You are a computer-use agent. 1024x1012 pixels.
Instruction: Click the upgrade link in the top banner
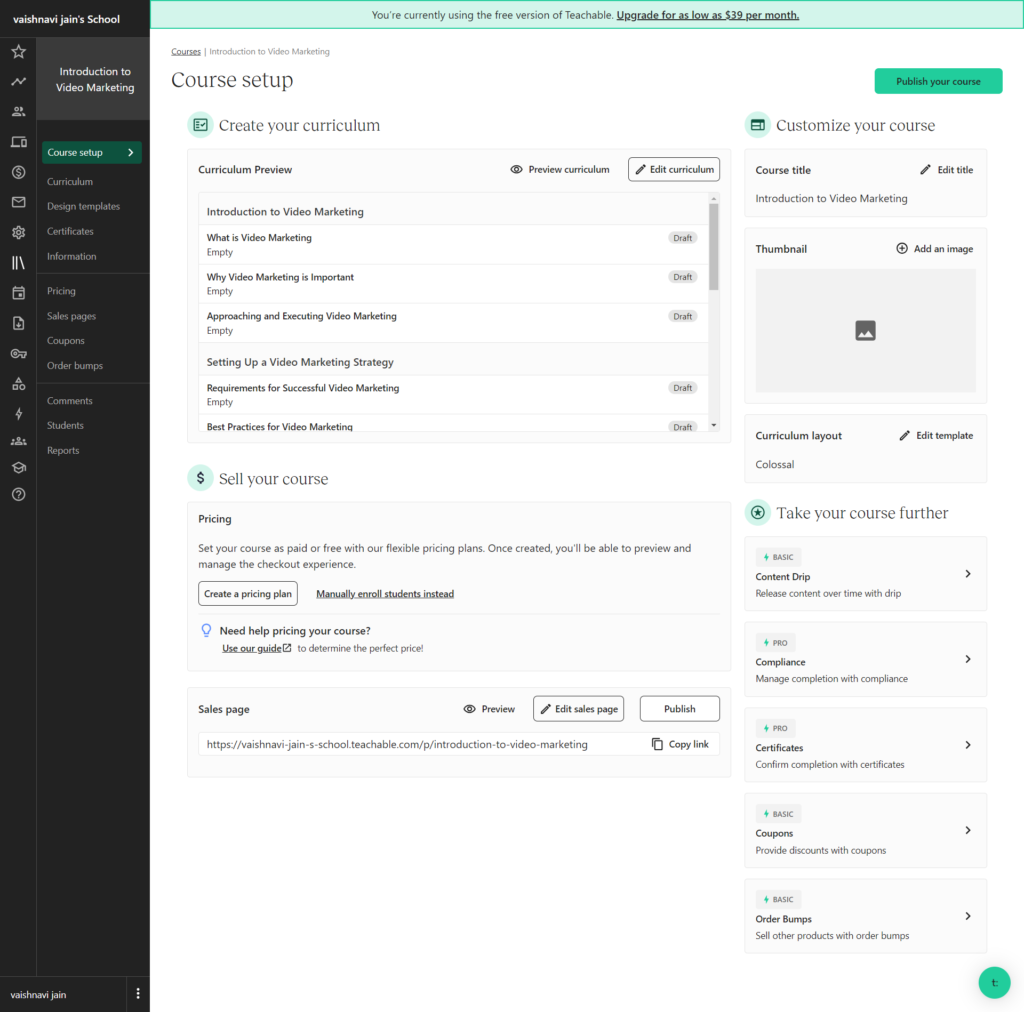[x=707, y=15]
